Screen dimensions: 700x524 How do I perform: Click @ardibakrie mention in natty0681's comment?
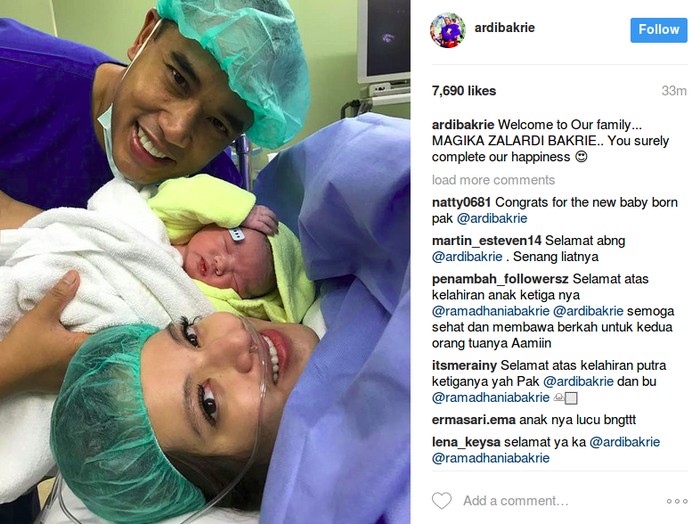point(492,218)
